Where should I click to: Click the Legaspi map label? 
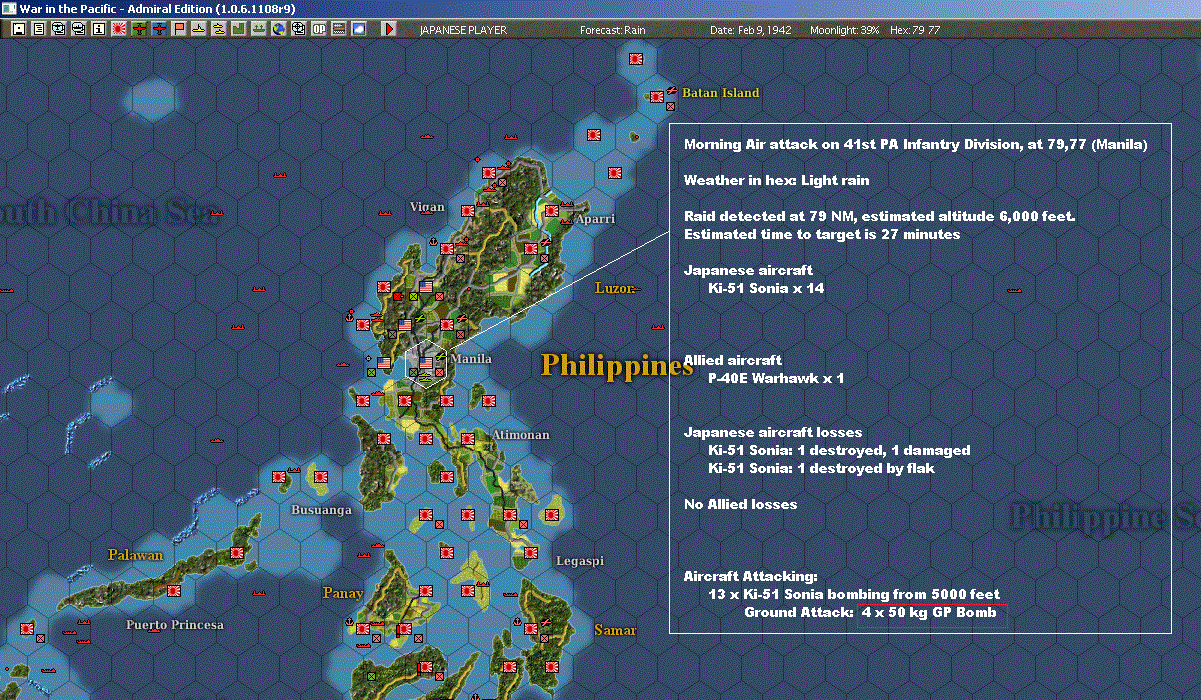click(x=580, y=561)
